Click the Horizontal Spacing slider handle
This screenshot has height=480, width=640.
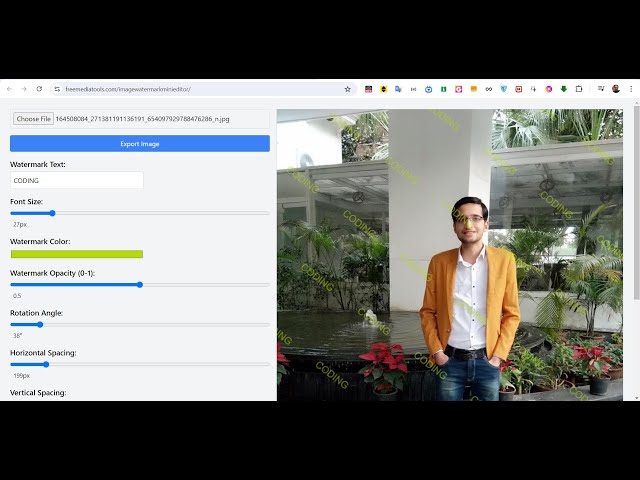46,364
